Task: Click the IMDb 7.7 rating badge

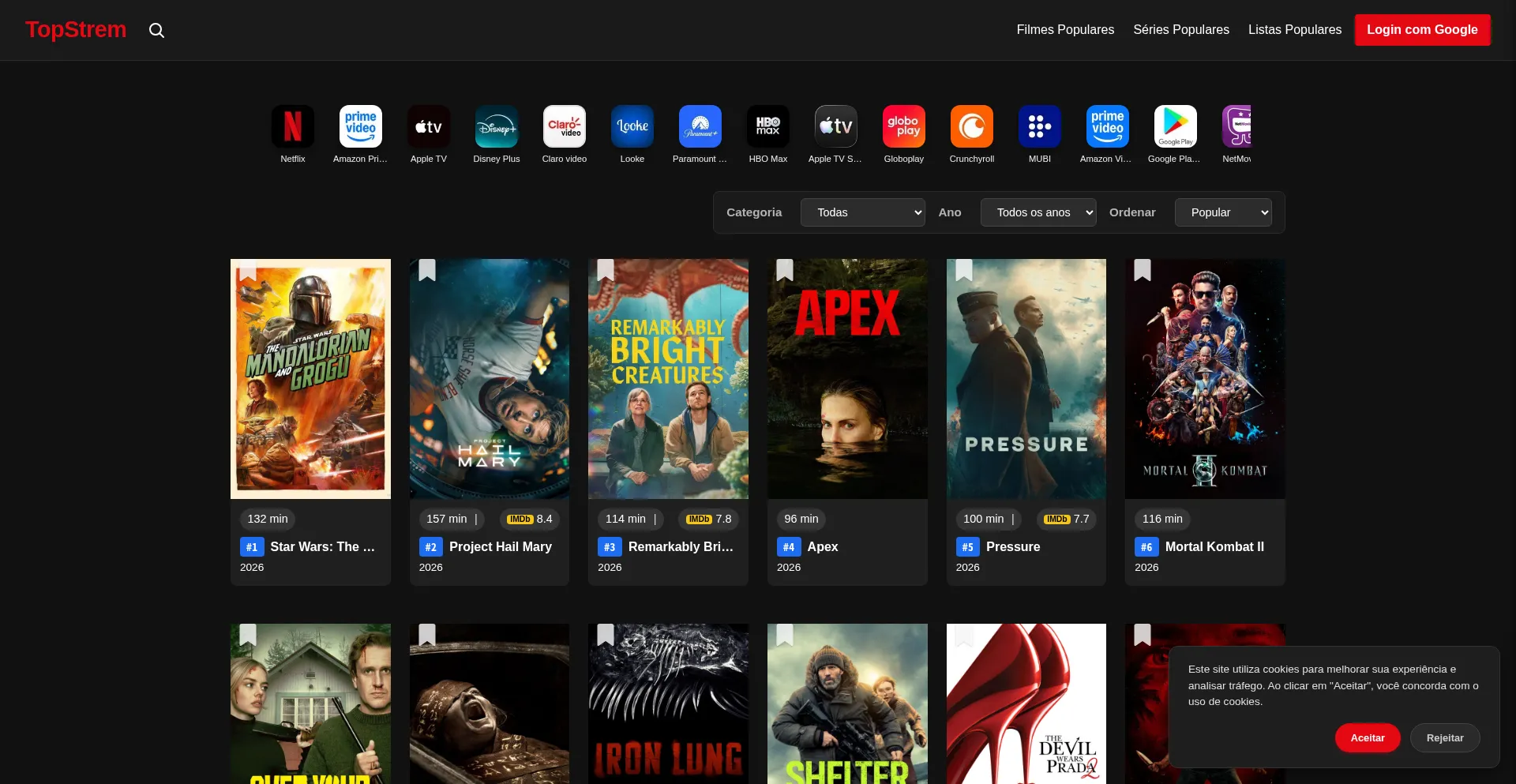Action: (x=1066, y=519)
